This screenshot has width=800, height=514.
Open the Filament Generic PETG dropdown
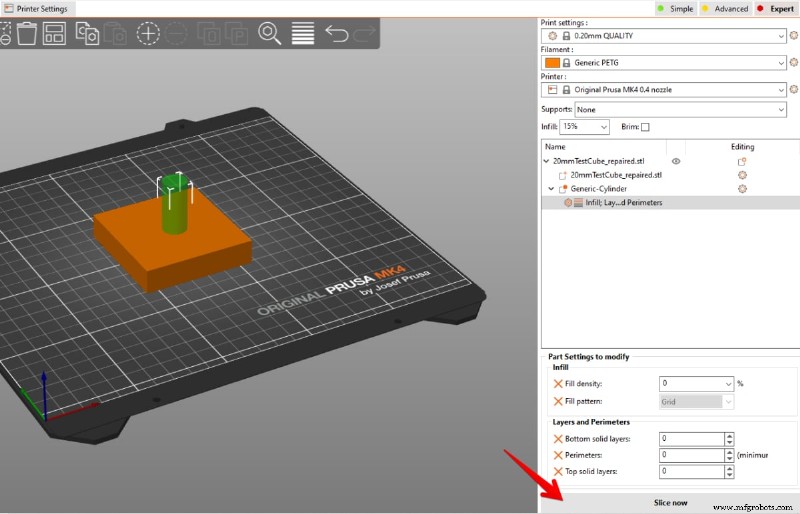663,63
